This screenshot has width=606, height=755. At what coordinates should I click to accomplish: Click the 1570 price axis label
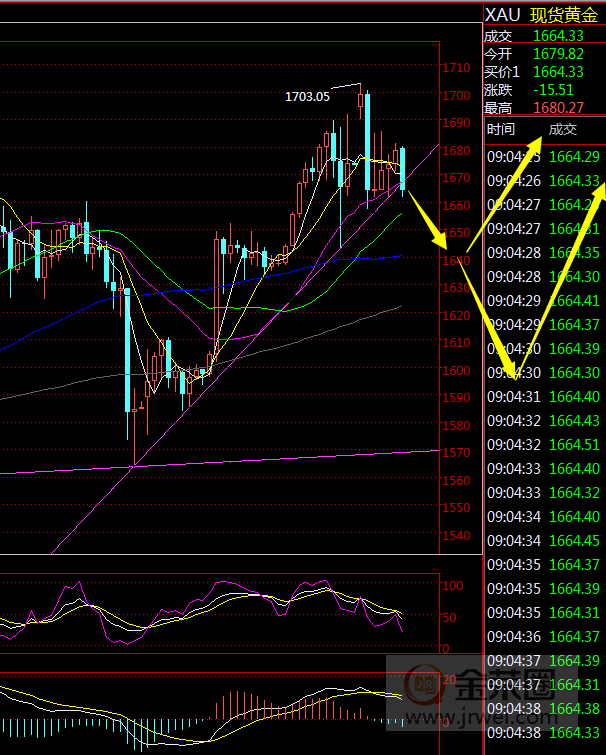pyautogui.click(x=456, y=453)
